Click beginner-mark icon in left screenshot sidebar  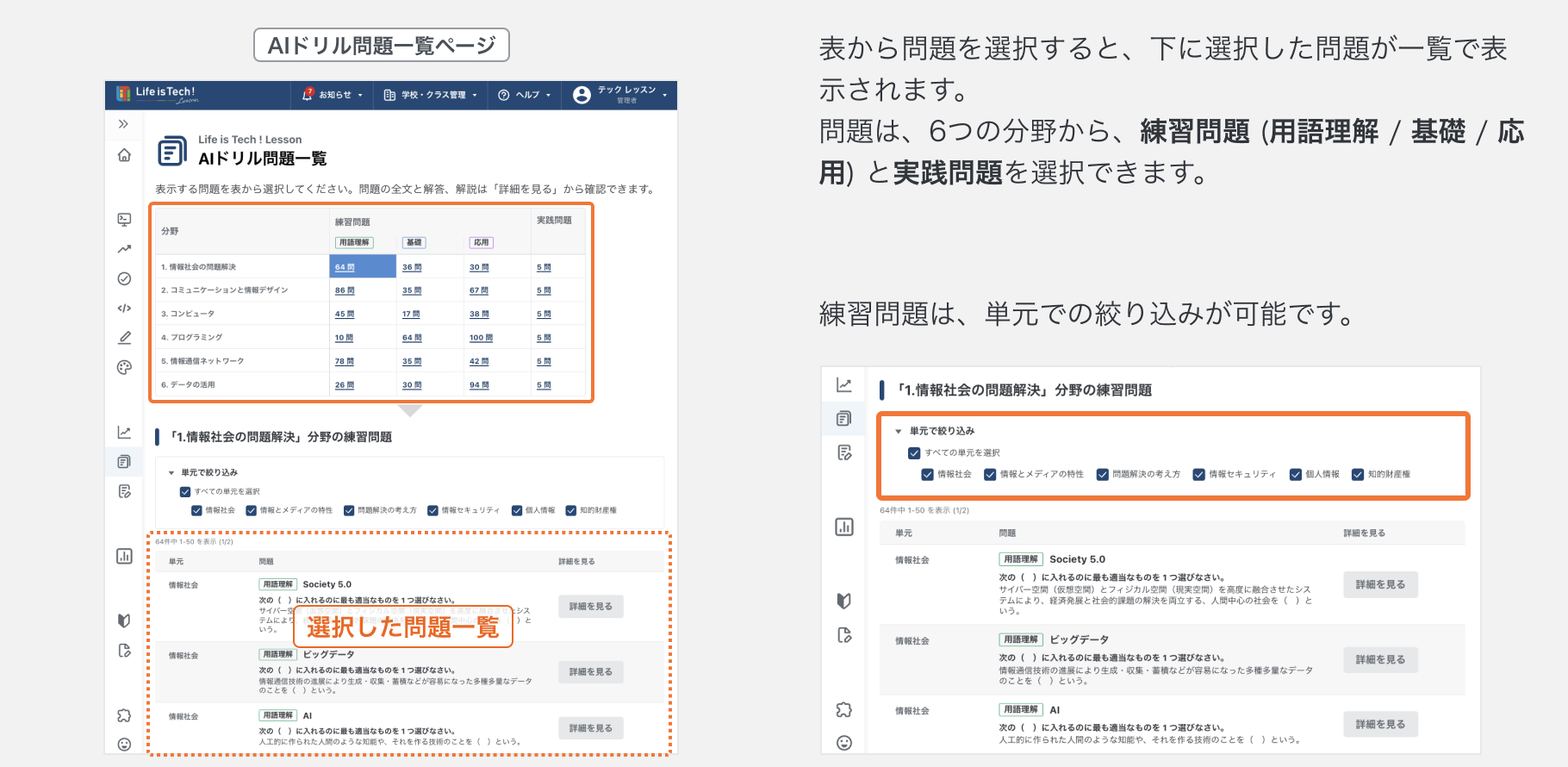click(124, 620)
